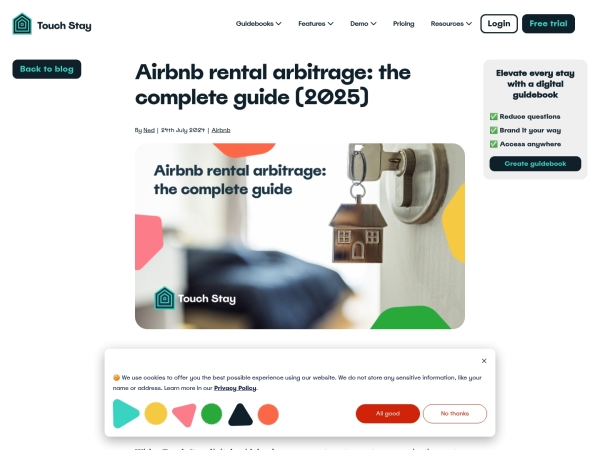The width and height of the screenshot is (600, 450).
Task: Click the dark navy triangle shape
Action: (240, 415)
